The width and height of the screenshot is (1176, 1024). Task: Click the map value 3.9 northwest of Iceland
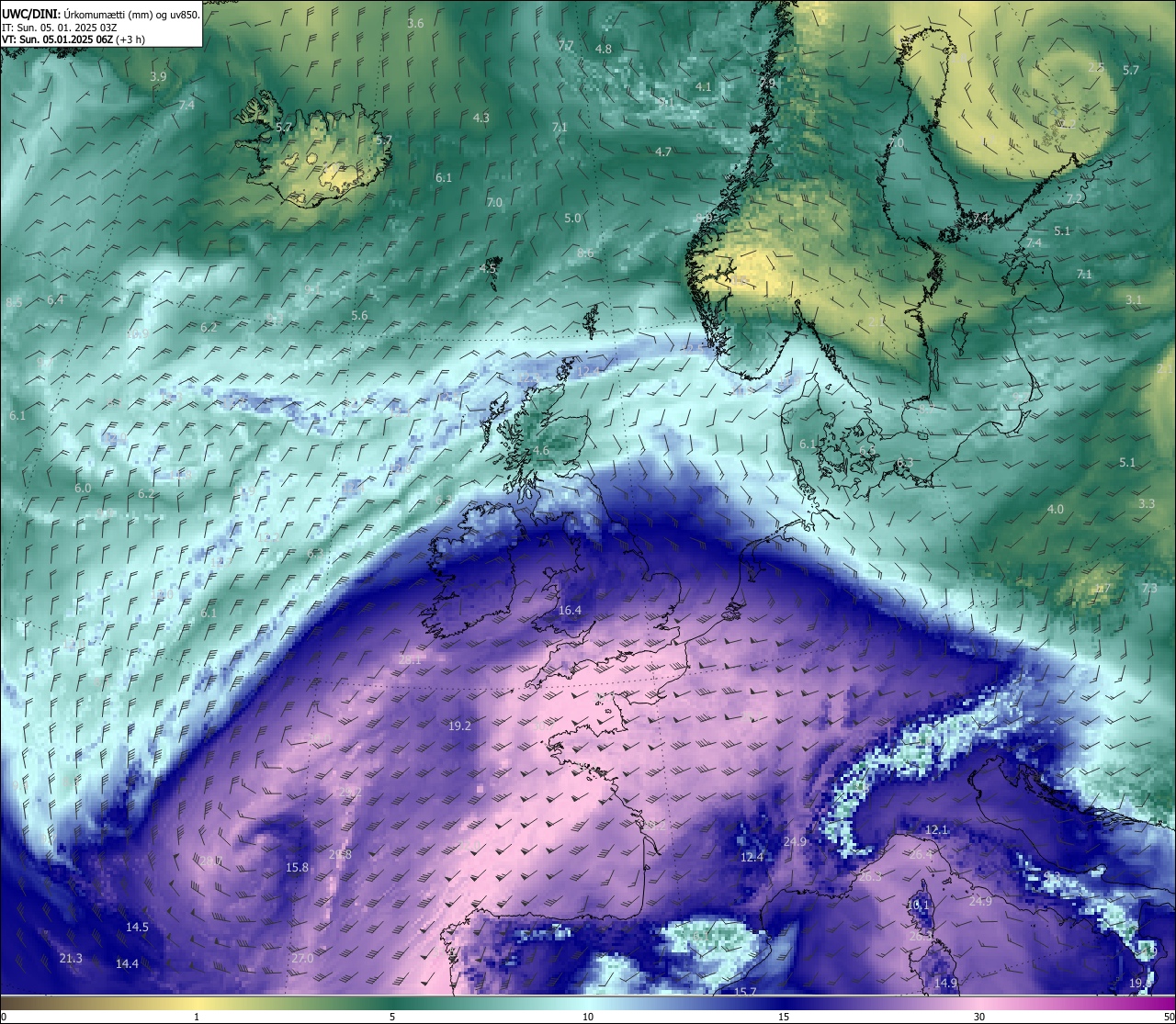point(158,77)
